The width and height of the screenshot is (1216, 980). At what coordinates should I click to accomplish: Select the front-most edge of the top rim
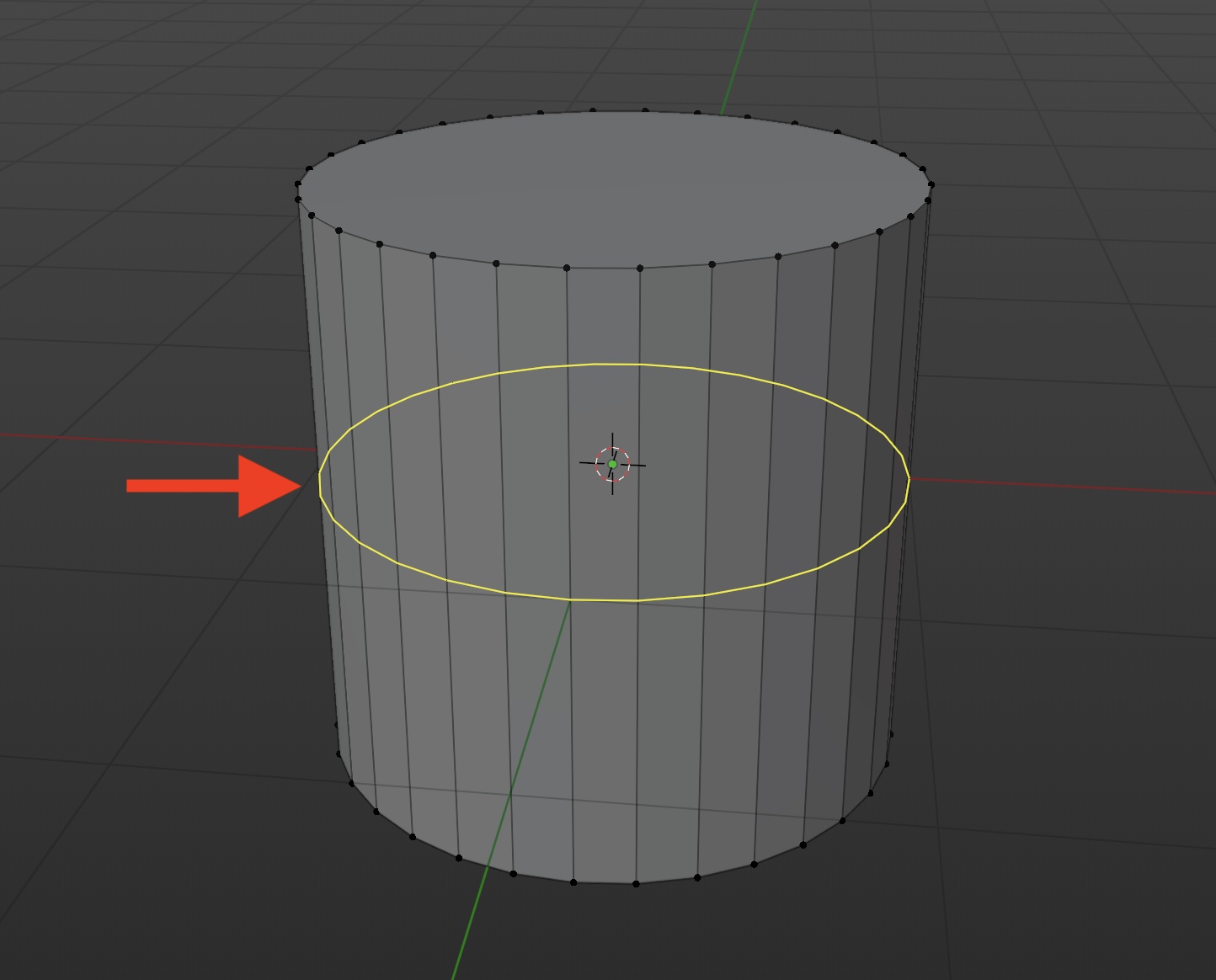pyautogui.click(x=603, y=269)
